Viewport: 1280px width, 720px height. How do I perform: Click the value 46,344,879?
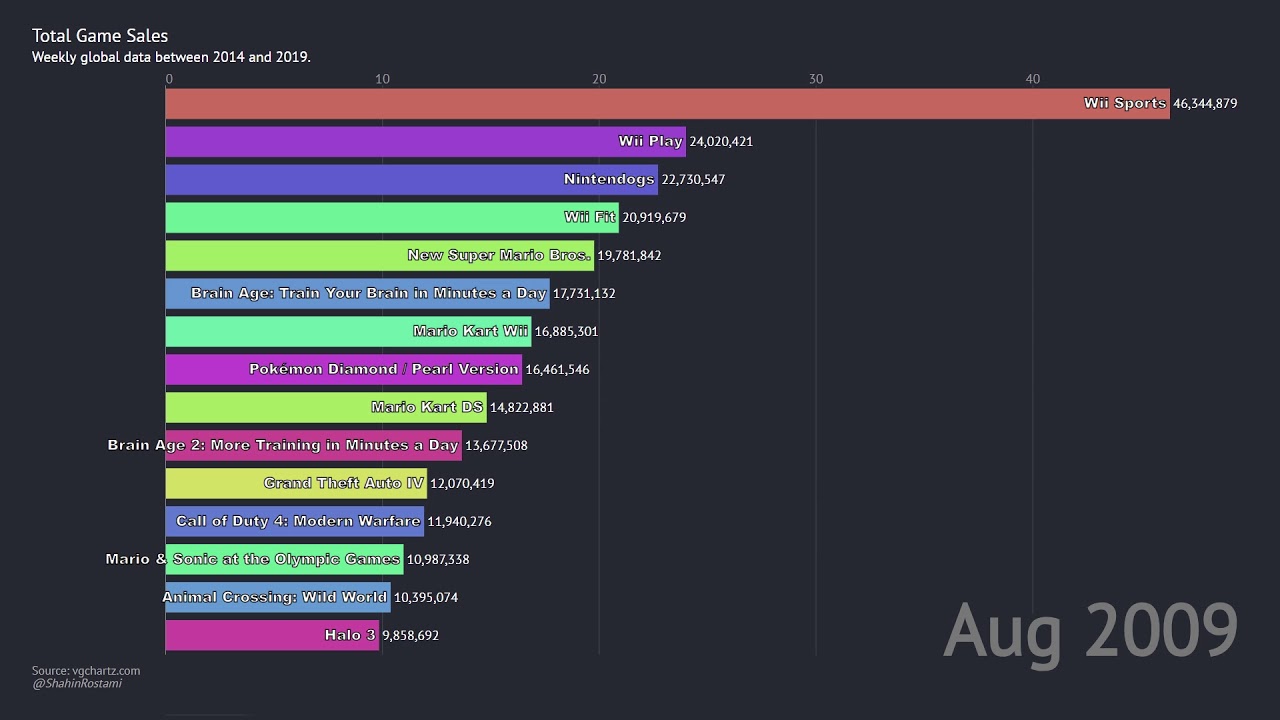[x=1205, y=103]
